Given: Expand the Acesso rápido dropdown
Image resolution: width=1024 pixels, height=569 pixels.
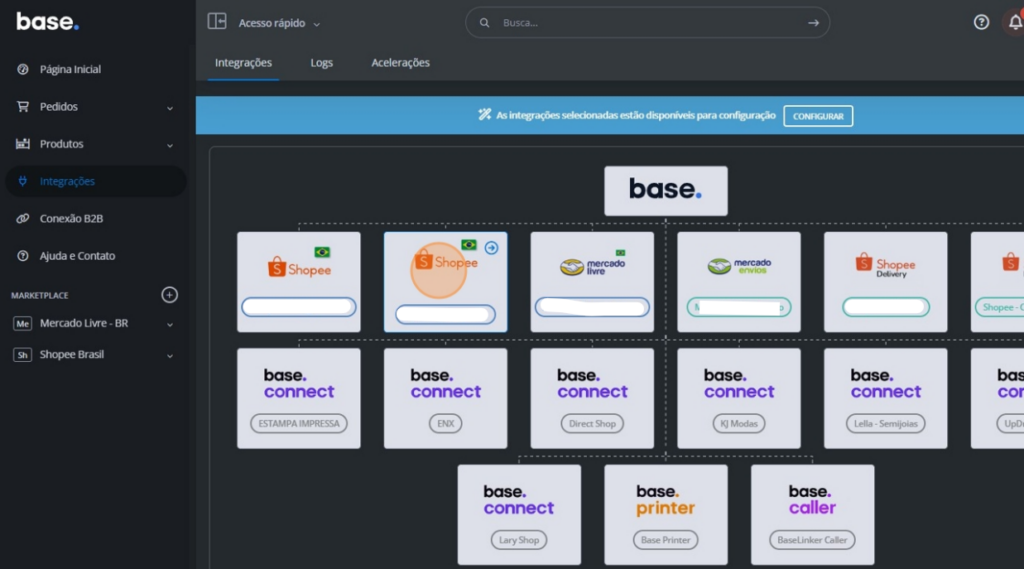Looking at the screenshot, I should click(280, 23).
